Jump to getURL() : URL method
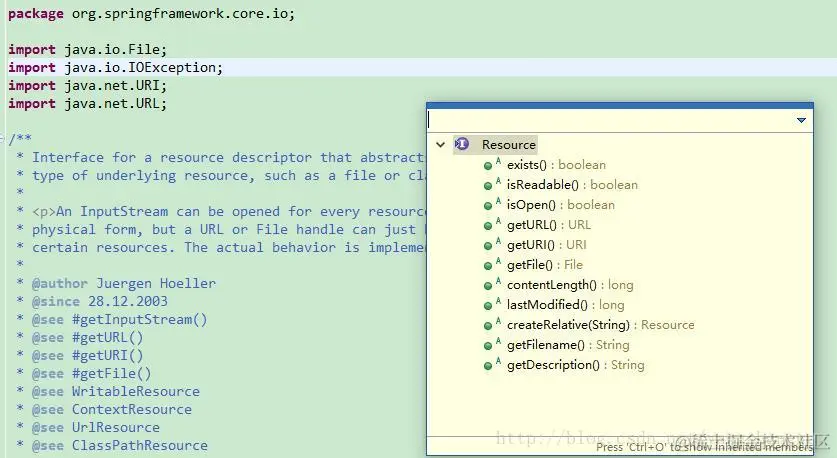Screen dimensions: 837x458 [549, 225]
